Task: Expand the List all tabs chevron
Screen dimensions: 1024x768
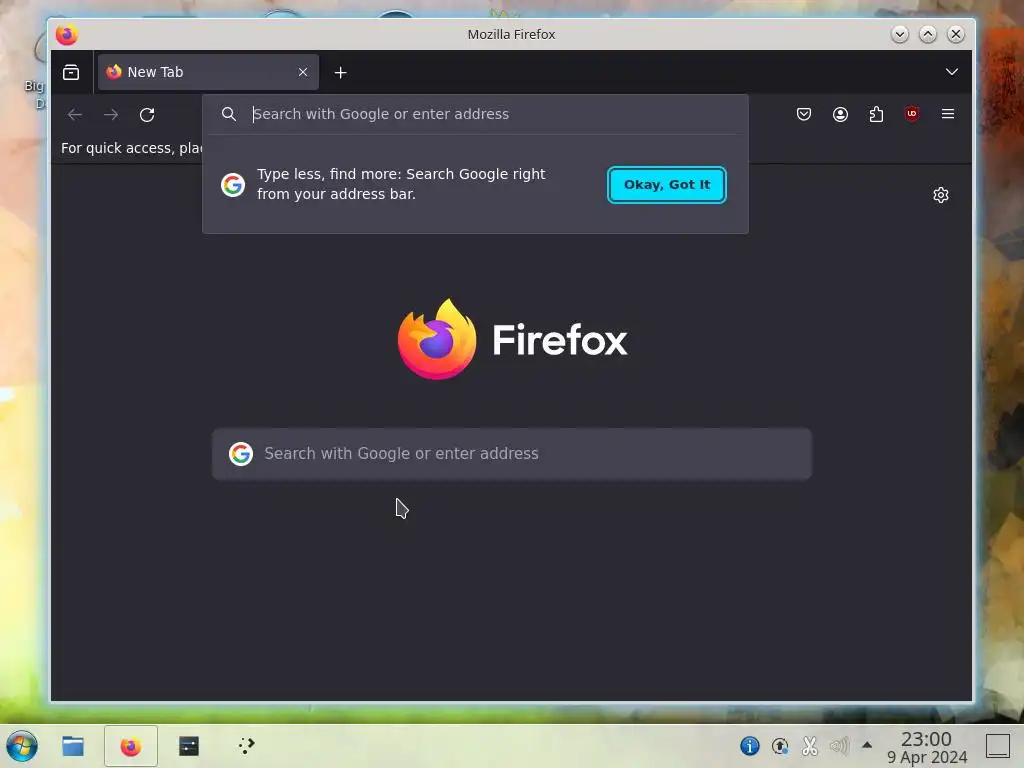Action: pos(952,72)
